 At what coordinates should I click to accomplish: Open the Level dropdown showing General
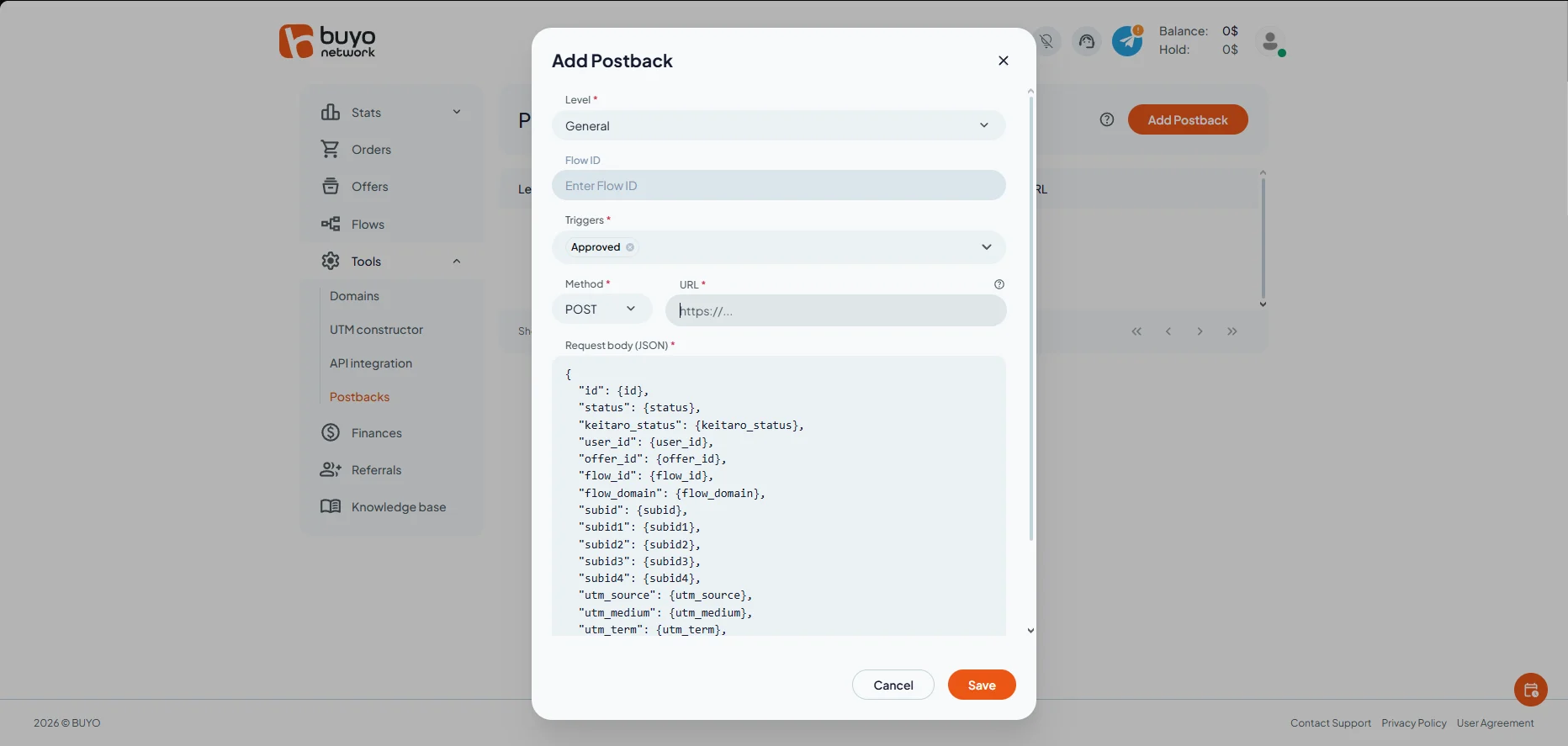(x=779, y=126)
